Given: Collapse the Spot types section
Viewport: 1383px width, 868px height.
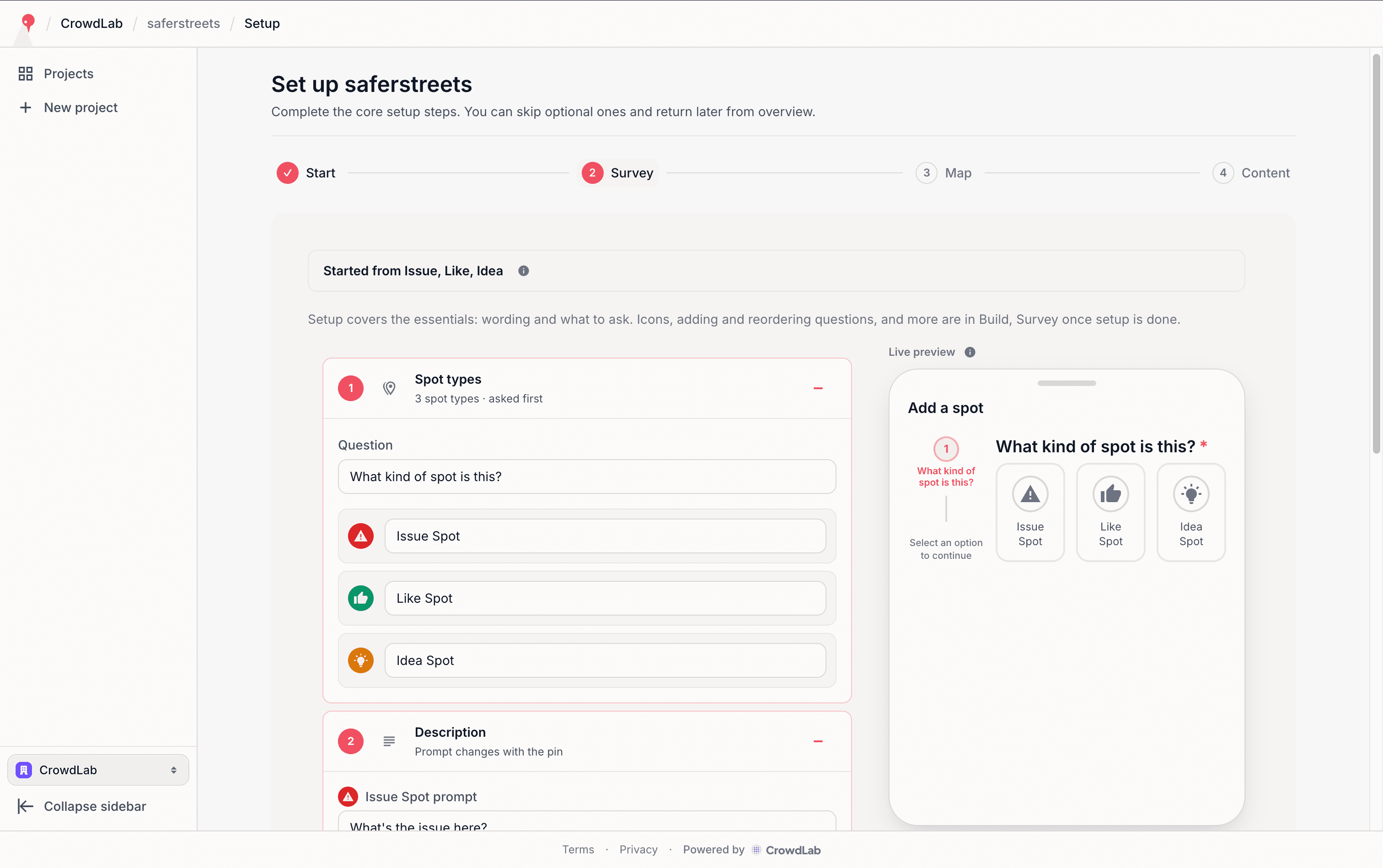Looking at the screenshot, I should [818, 389].
